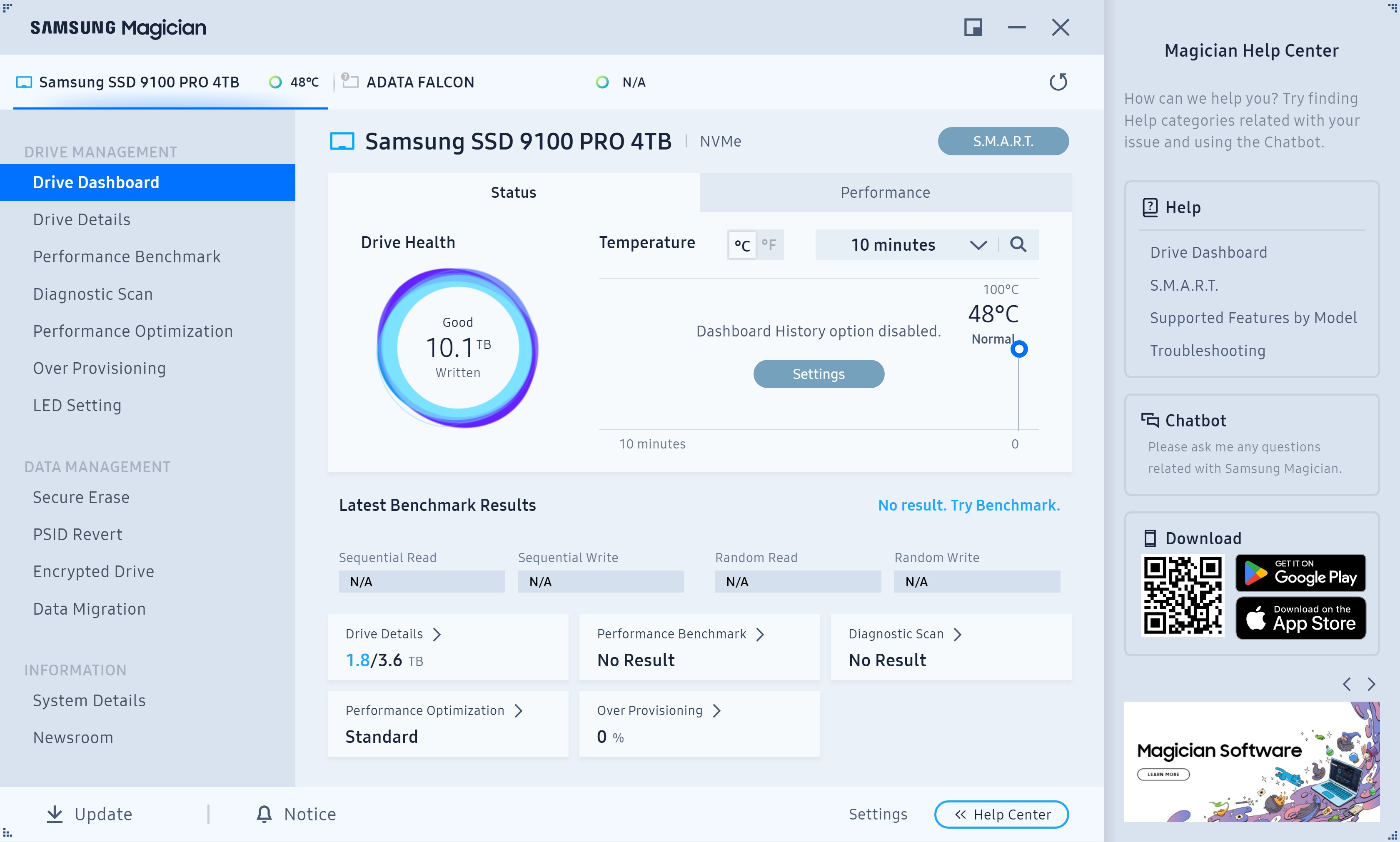1400x842 pixels.
Task: Click the Update button label
Action: [x=103, y=814]
